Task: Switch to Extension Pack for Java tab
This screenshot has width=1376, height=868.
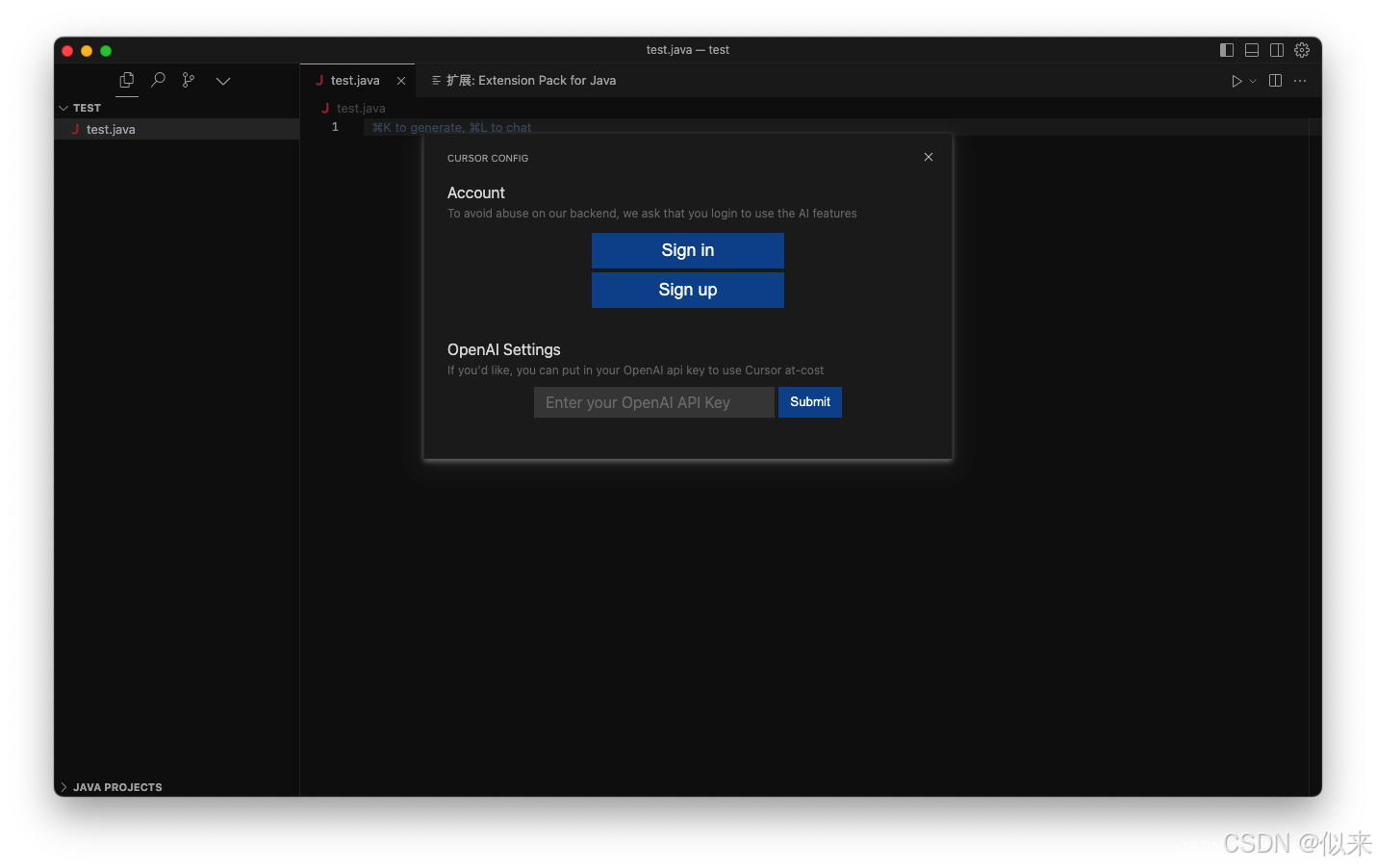Action: (x=524, y=81)
